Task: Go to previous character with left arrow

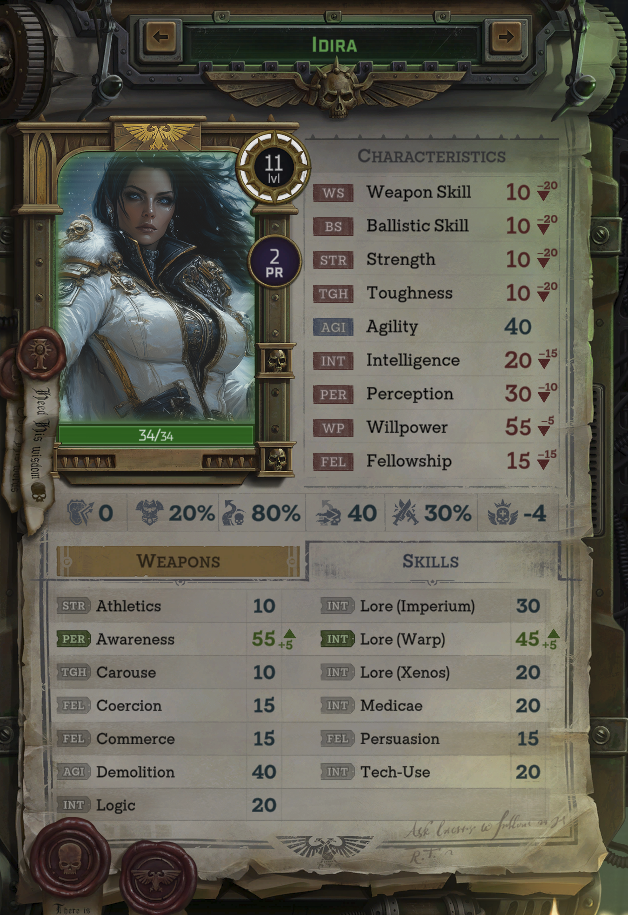Action: click(x=161, y=37)
